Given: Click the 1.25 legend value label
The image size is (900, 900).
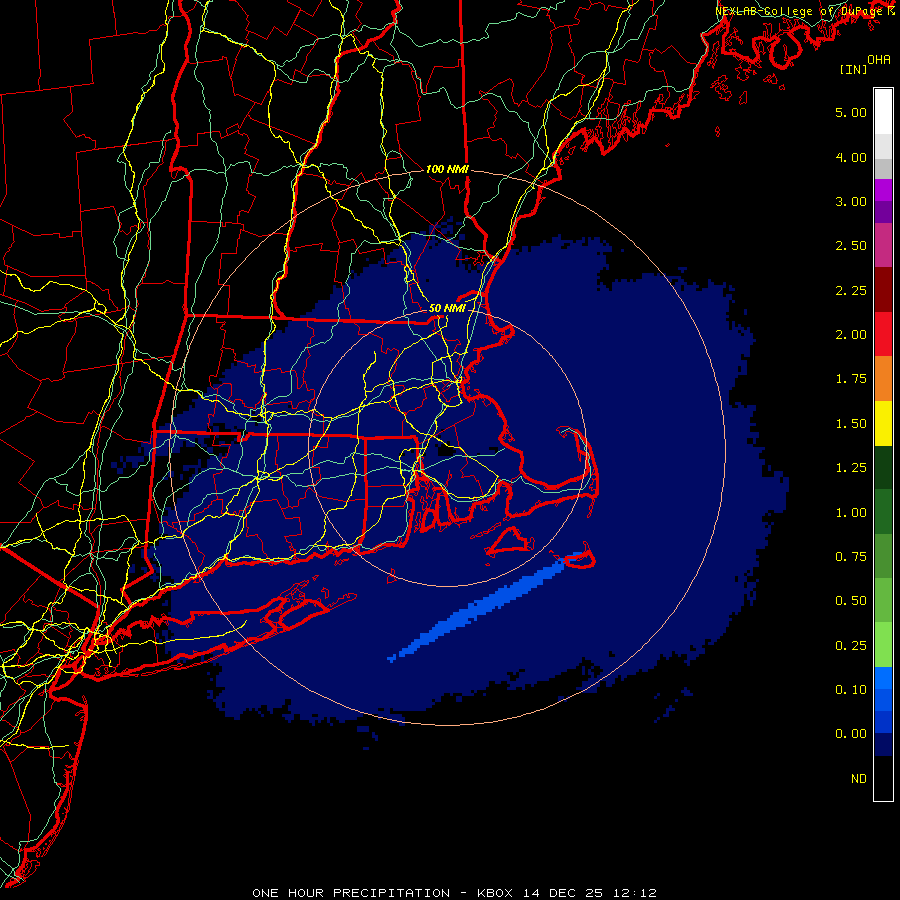Looking at the screenshot, I should (x=851, y=468).
